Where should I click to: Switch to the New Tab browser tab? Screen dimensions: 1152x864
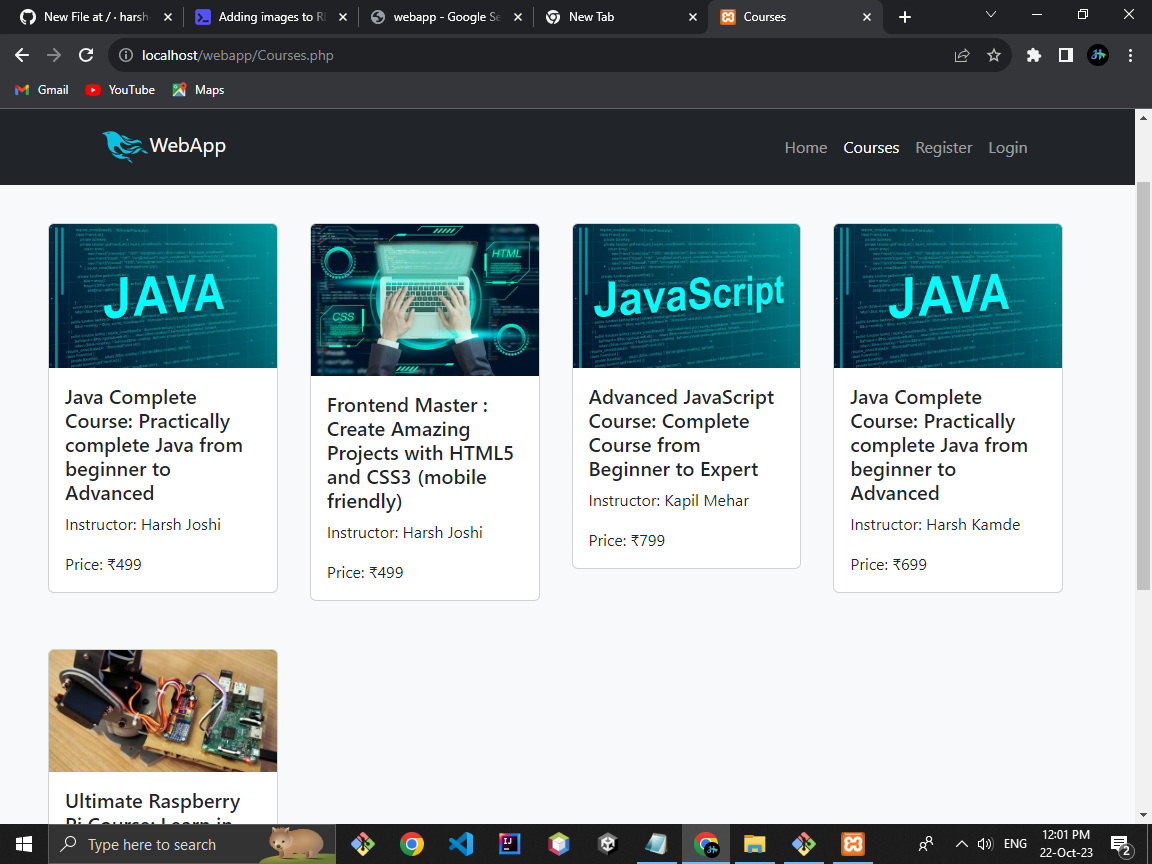click(601, 16)
